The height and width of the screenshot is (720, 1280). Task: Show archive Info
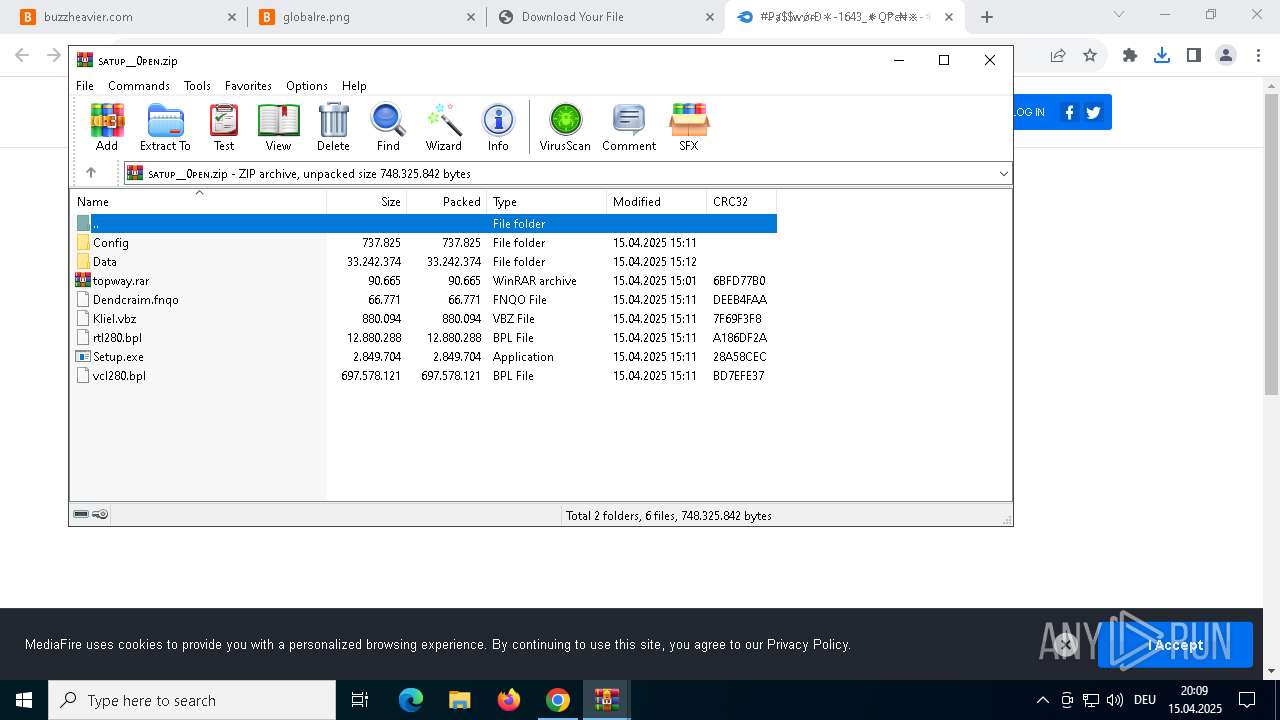click(x=498, y=127)
